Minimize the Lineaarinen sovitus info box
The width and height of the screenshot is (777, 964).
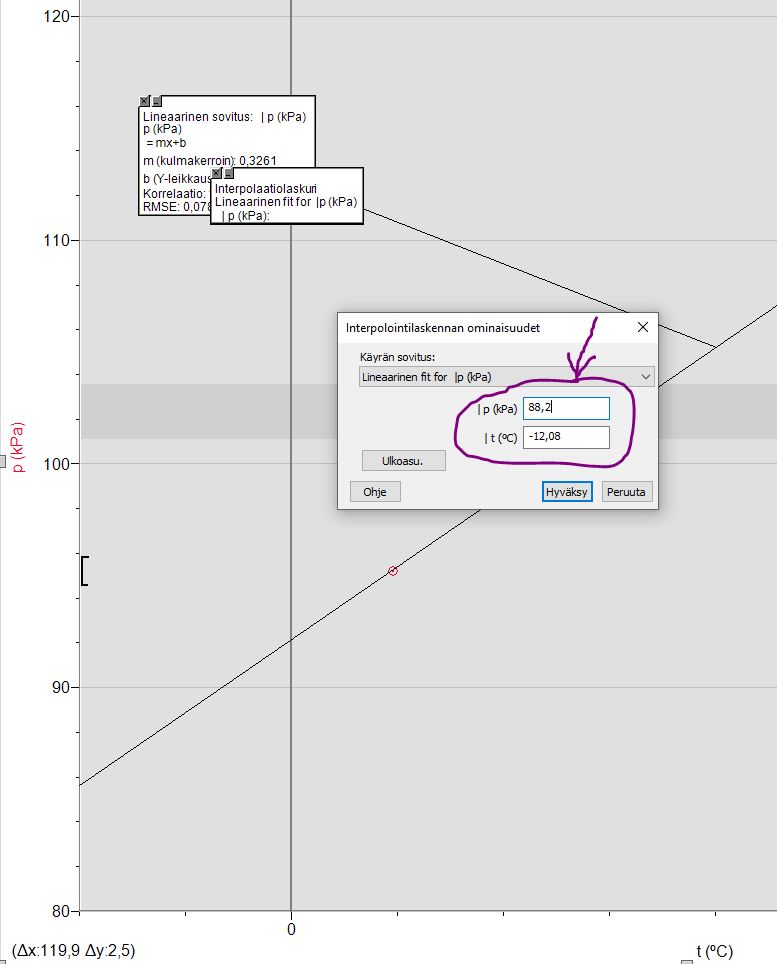[x=157, y=102]
